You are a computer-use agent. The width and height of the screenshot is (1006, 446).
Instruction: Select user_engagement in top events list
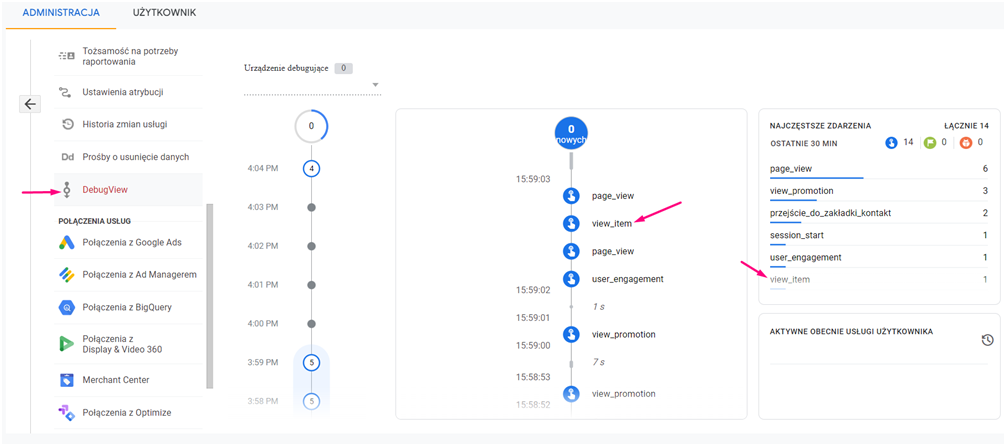878,257
